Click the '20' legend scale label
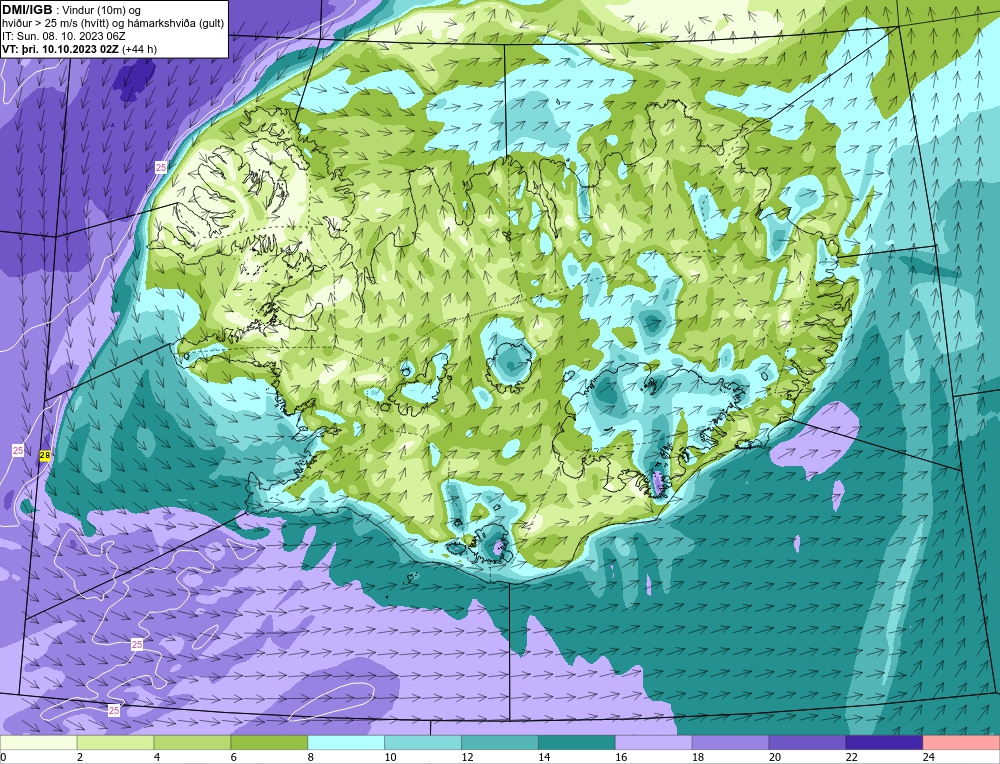The image size is (1000, 764). (x=775, y=757)
